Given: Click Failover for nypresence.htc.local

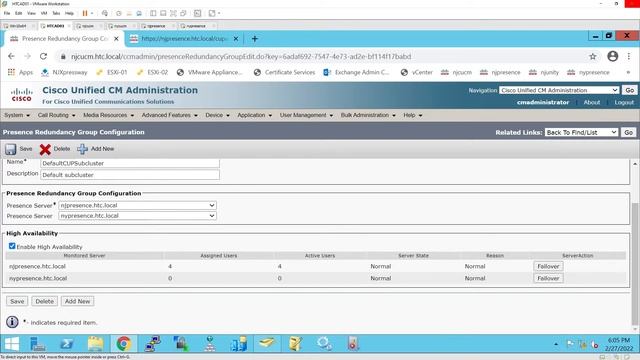Looking at the screenshot, I should tap(548, 278).
